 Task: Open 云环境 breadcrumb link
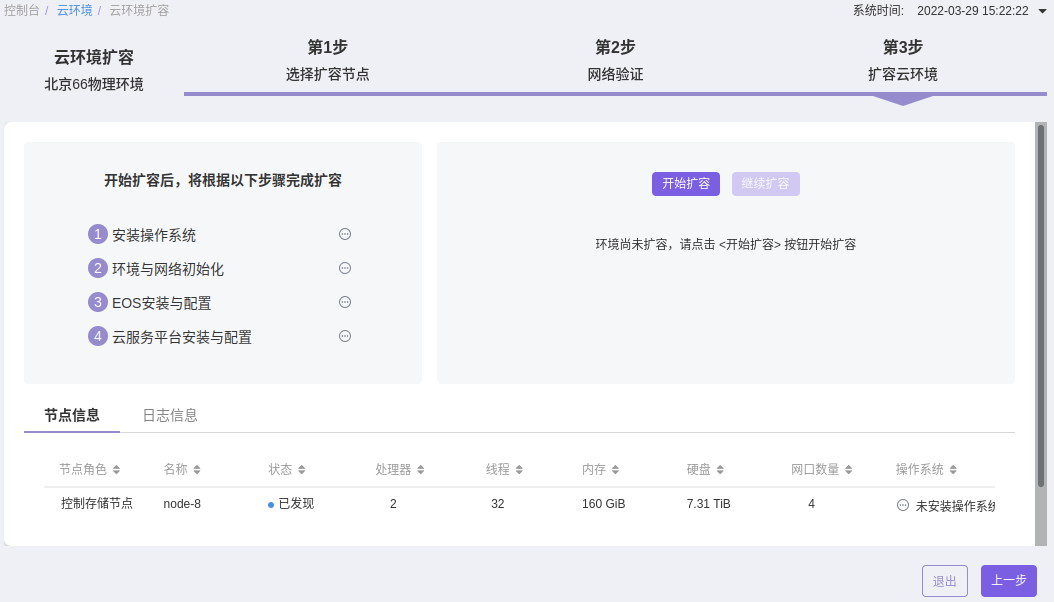75,11
